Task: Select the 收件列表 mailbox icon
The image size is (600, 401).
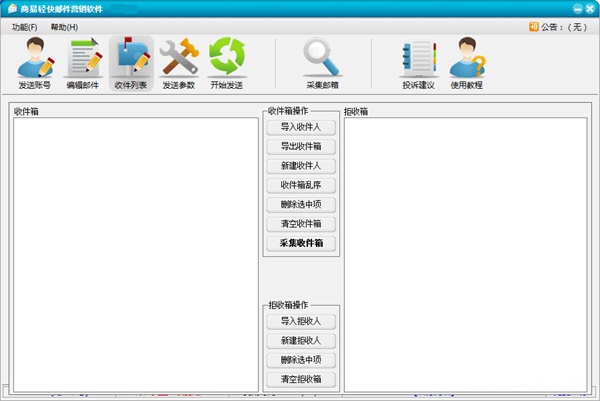Action: tap(131, 64)
